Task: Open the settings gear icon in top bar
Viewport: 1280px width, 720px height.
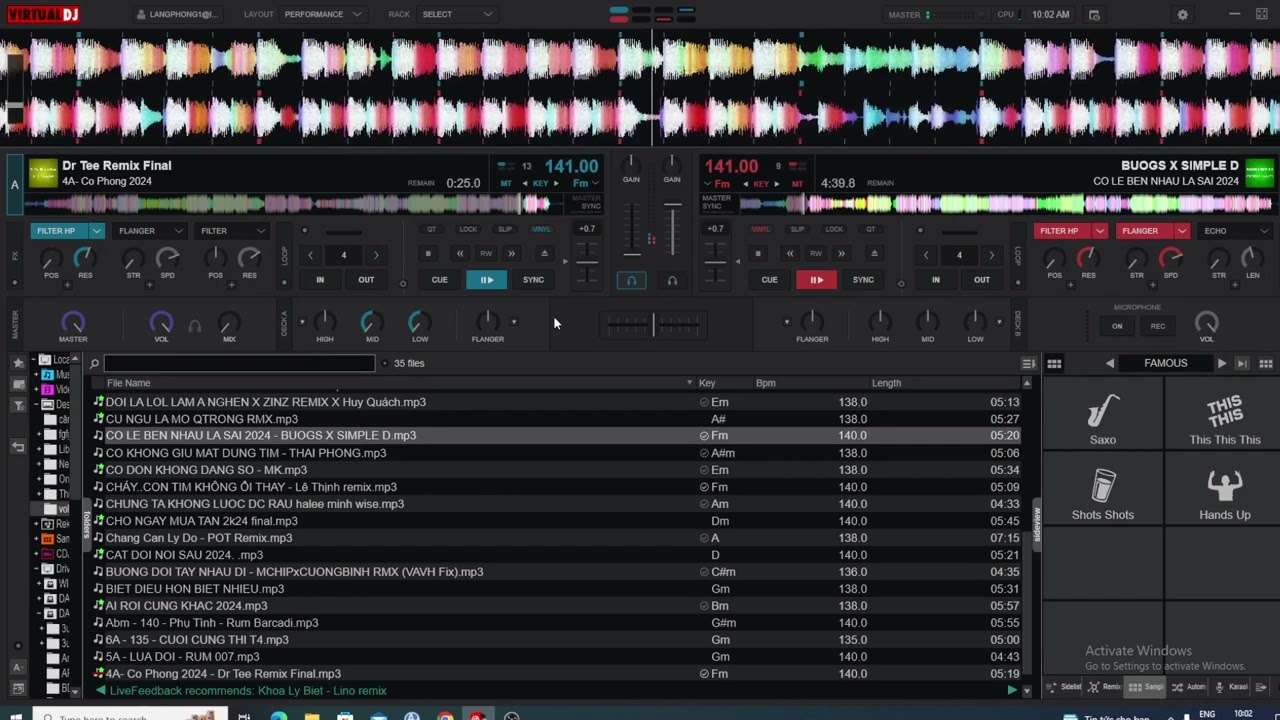Action: [x=1182, y=15]
